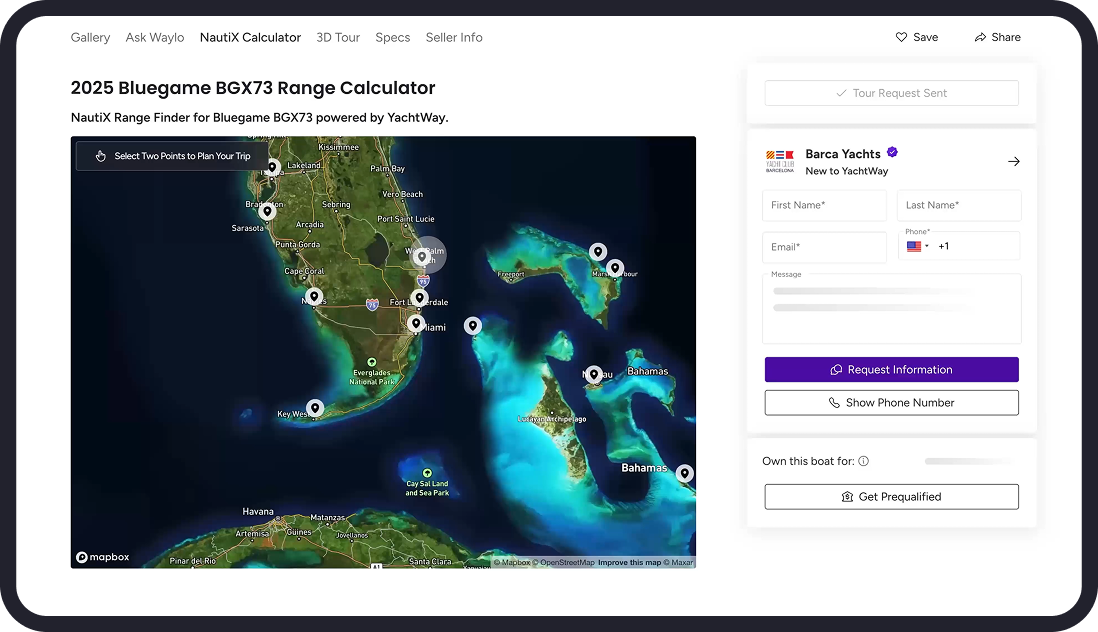This screenshot has height=632, width=1098.
Task: Select the Key West map pin
Action: click(315, 407)
